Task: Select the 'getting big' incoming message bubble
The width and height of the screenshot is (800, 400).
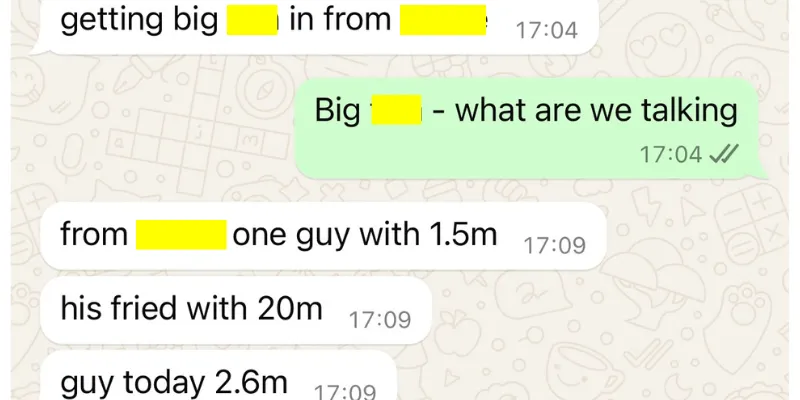Action: (x=315, y=26)
